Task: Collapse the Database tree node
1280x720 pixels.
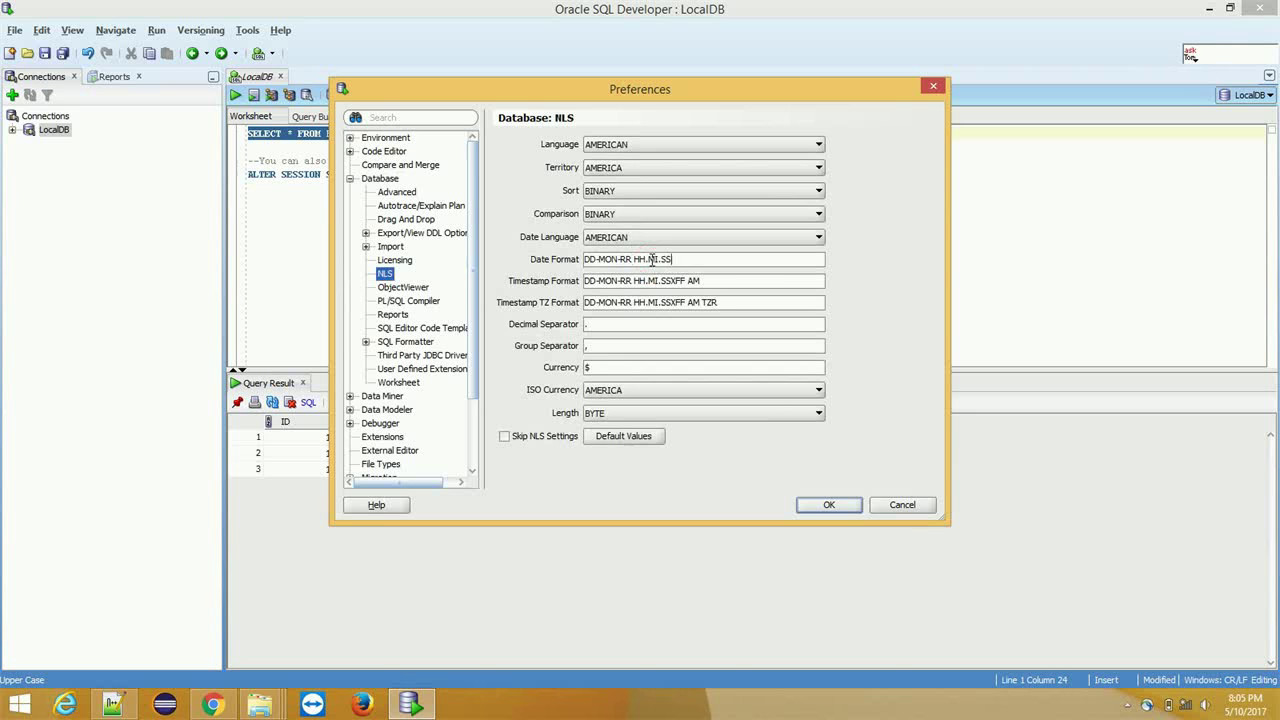Action: pos(350,179)
